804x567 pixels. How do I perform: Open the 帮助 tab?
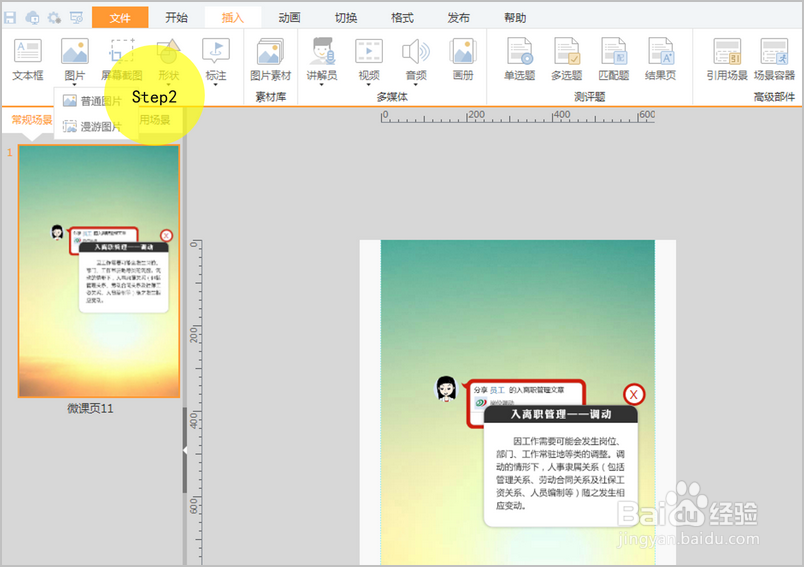[x=515, y=18]
